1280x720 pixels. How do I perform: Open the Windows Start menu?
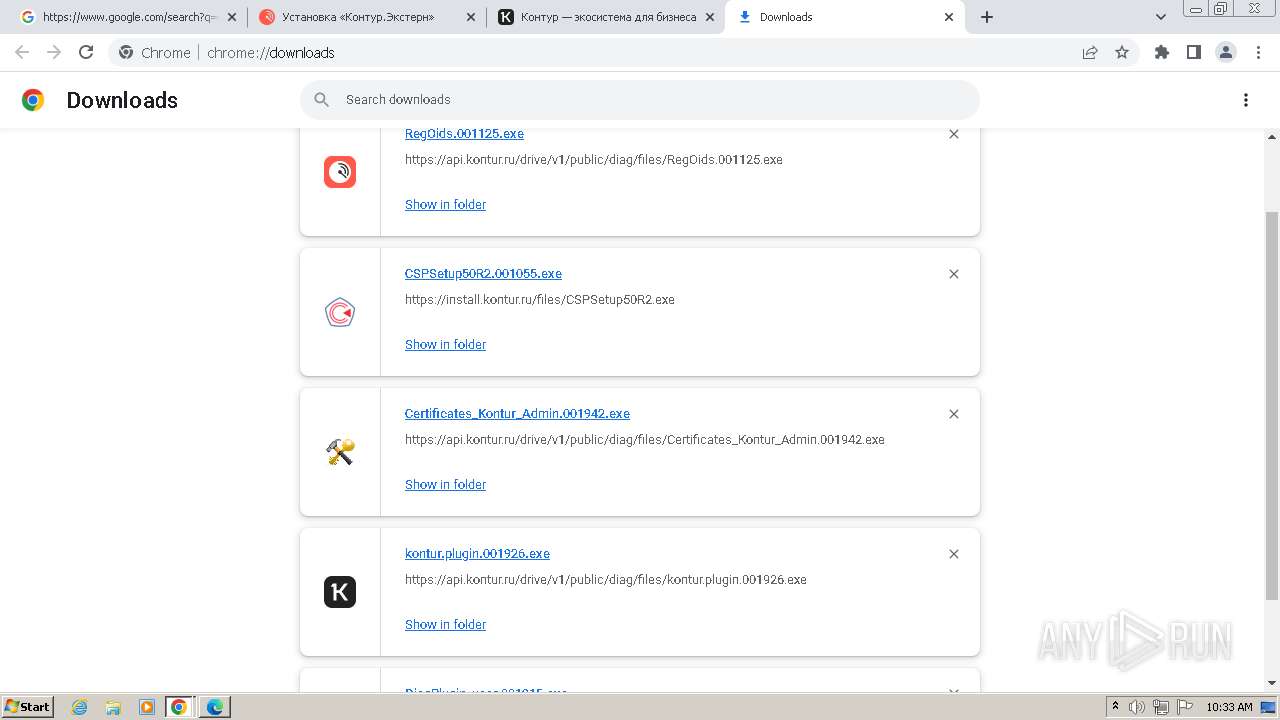click(27, 706)
